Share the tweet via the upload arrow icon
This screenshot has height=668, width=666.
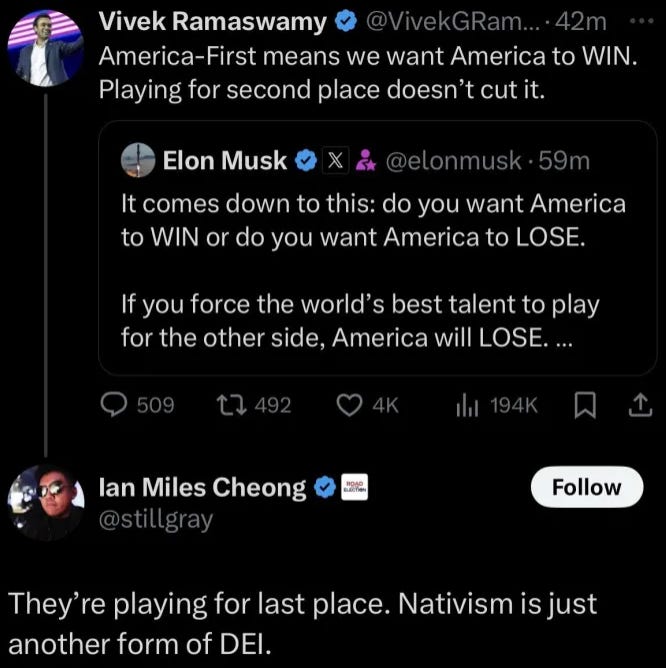click(640, 405)
